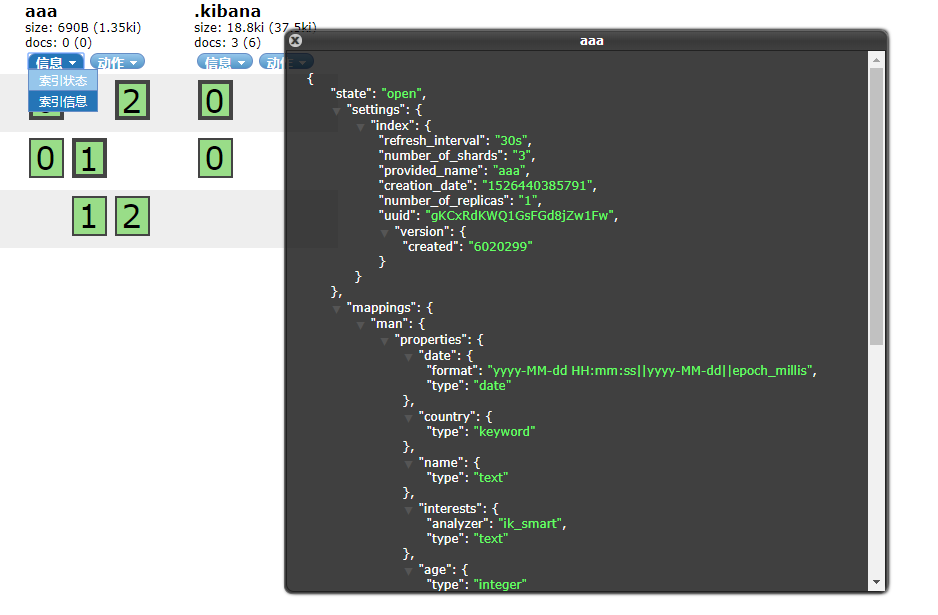Image resolution: width=938 pixels, height=615 pixels.
Task: Open the 动作 dropdown for aaa index
Action: click(117, 62)
